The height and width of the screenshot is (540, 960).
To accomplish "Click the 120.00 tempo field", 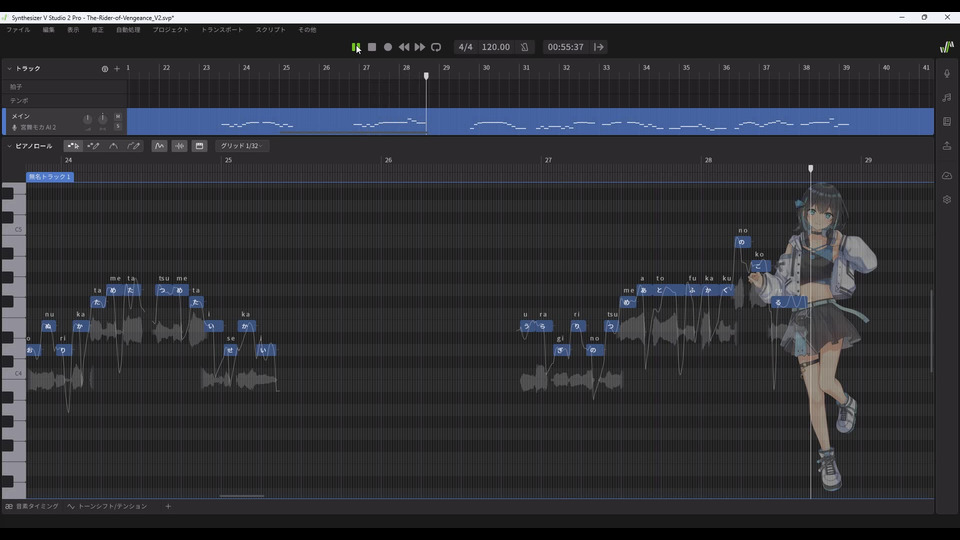I will coord(495,47).
